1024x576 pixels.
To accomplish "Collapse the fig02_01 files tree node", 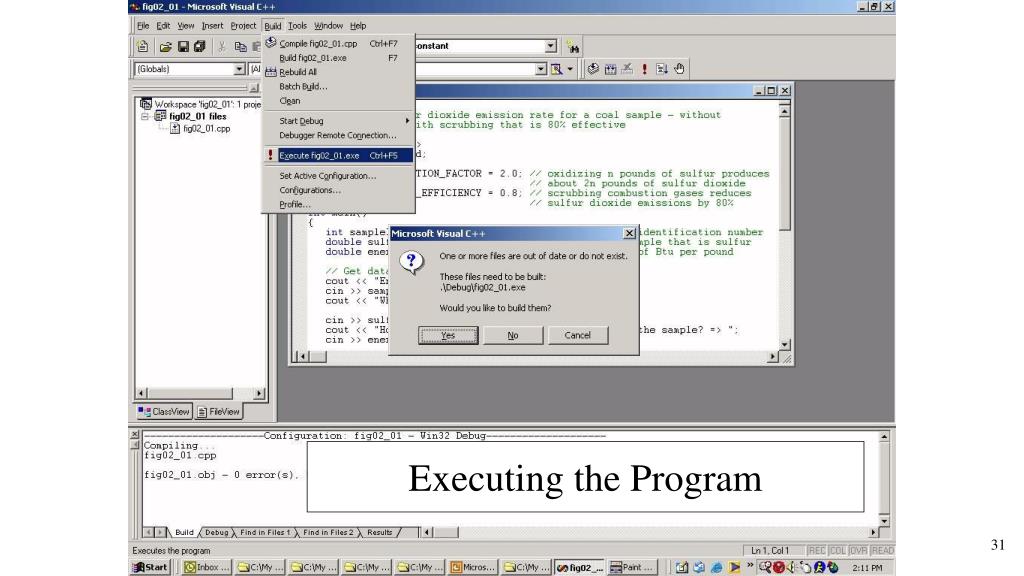I will 144,116.
